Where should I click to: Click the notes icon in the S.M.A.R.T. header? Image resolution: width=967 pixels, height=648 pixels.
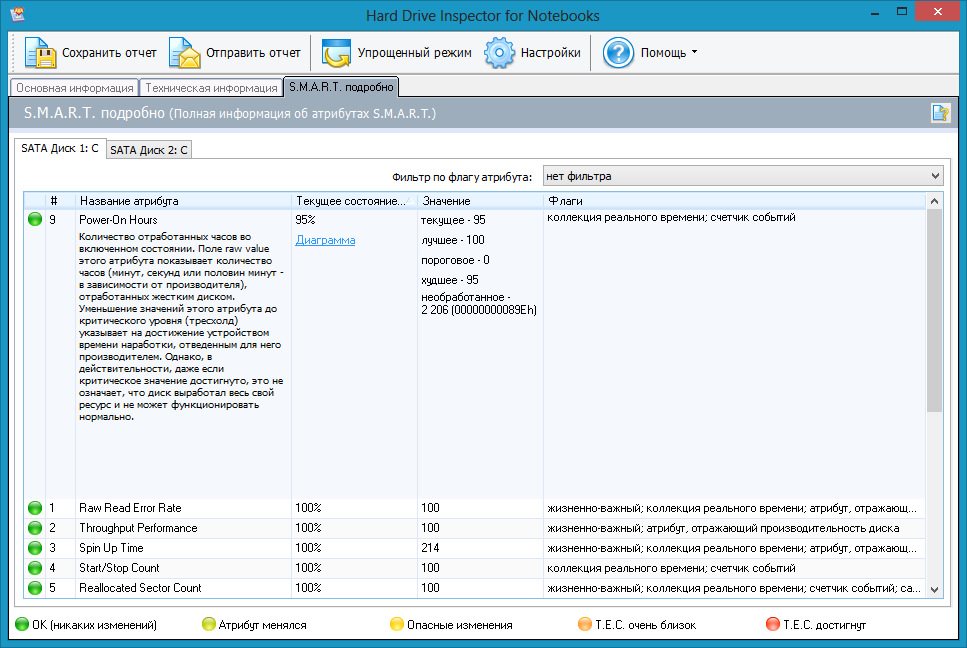[x=940, y=113]
